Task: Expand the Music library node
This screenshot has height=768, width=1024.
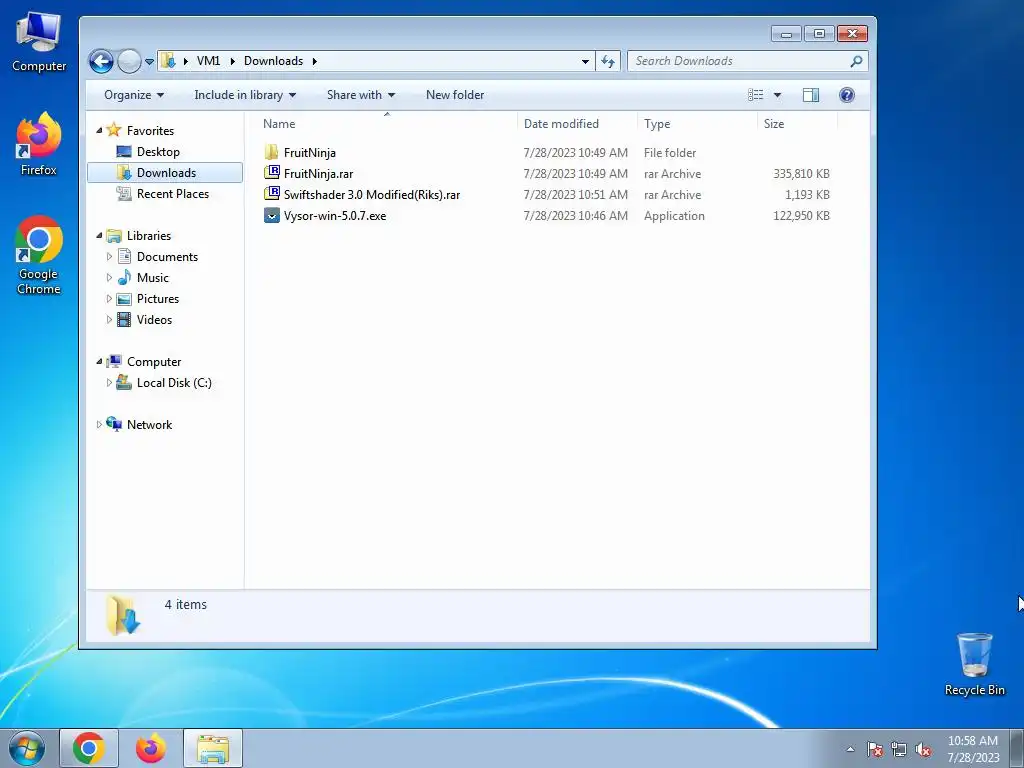Action: 109,278
